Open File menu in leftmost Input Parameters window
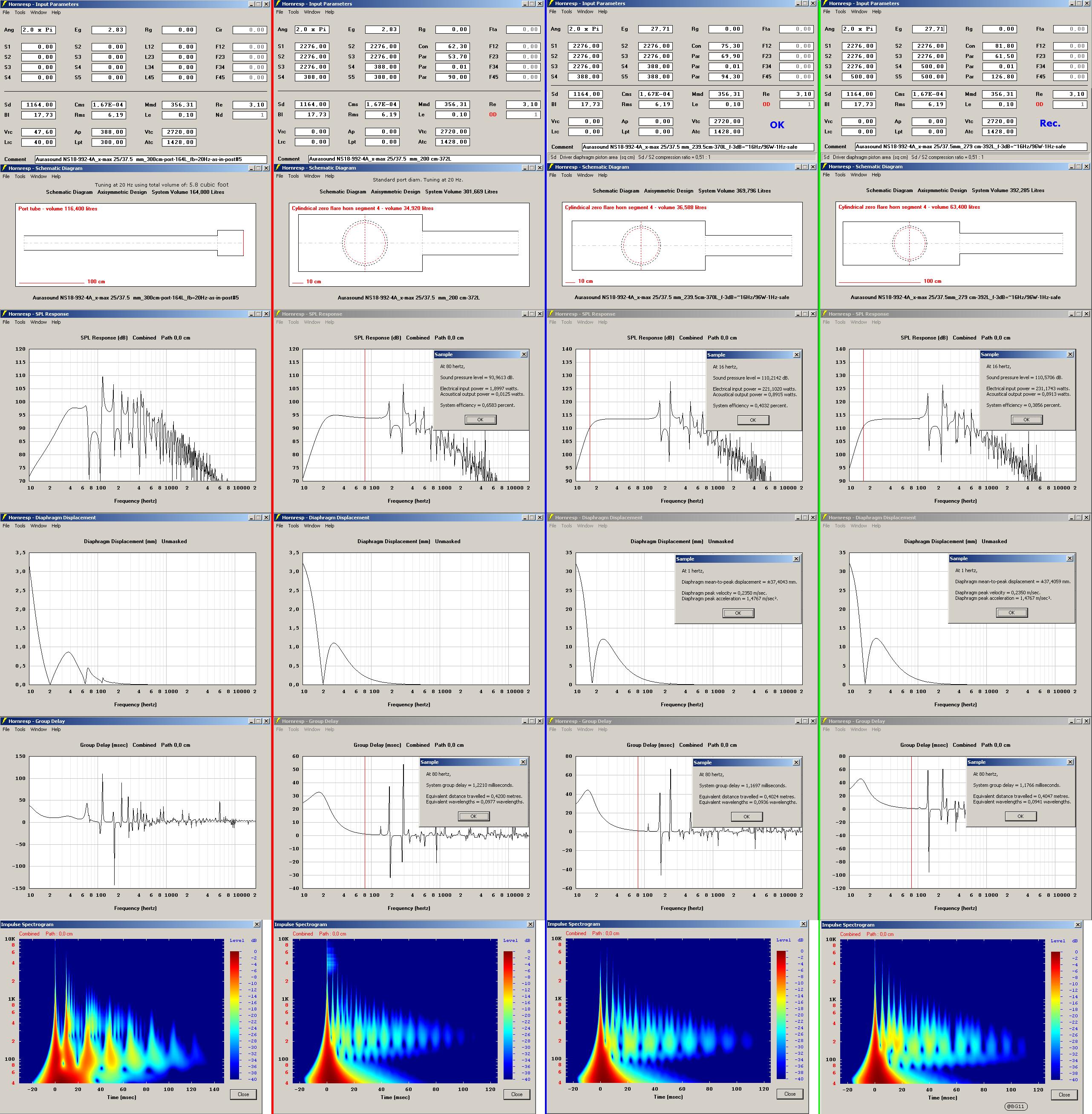1092x1114 pixels. click(6, 12)
